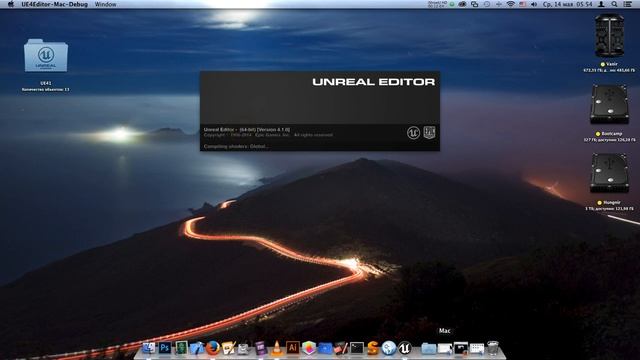Screen dimensions: 640x360
Task: Open Terminal from the Dock
Action: (356, 348)
